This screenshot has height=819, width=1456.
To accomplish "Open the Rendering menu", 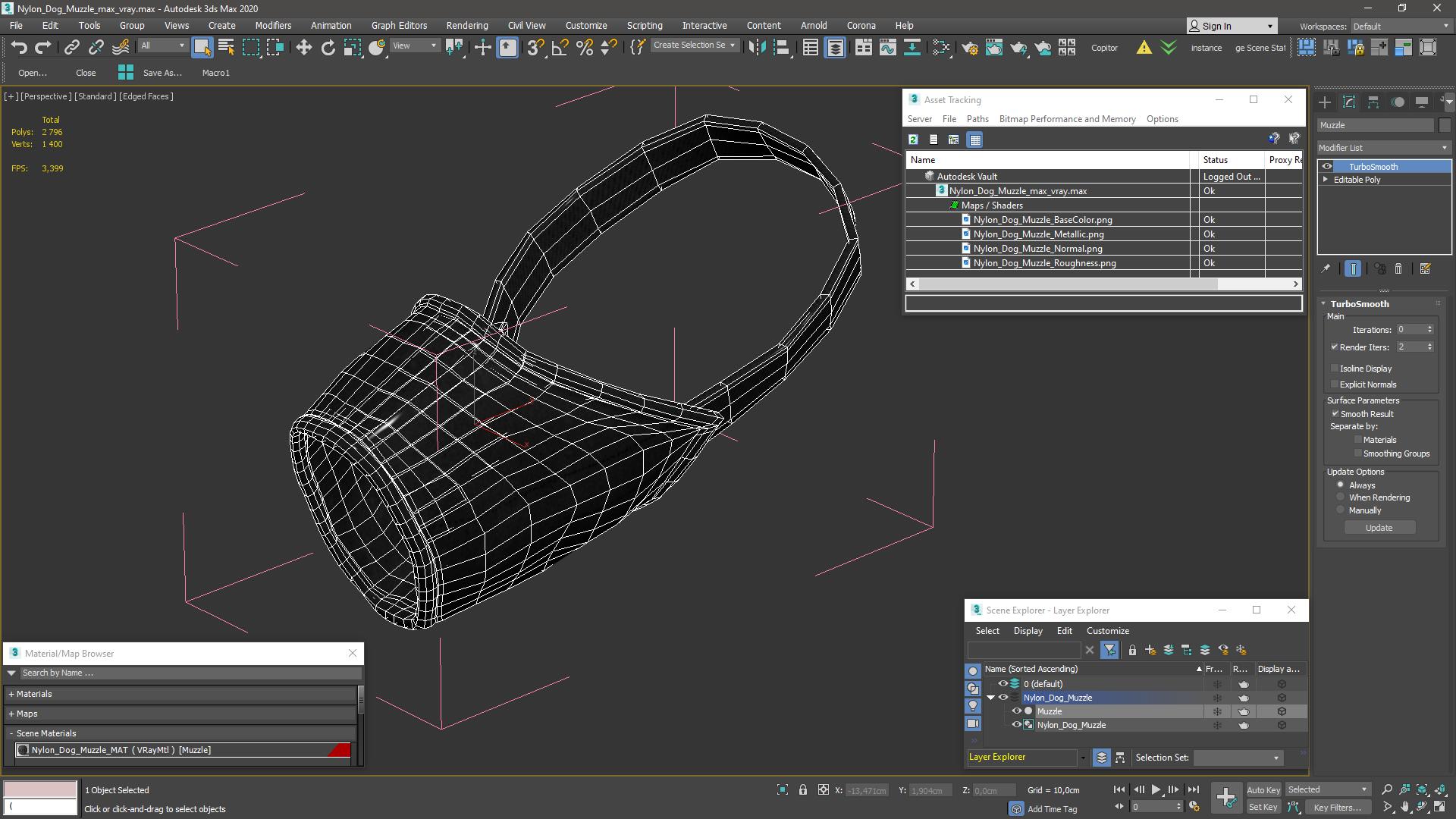I will pyautogui.click(x=467, y=25).
